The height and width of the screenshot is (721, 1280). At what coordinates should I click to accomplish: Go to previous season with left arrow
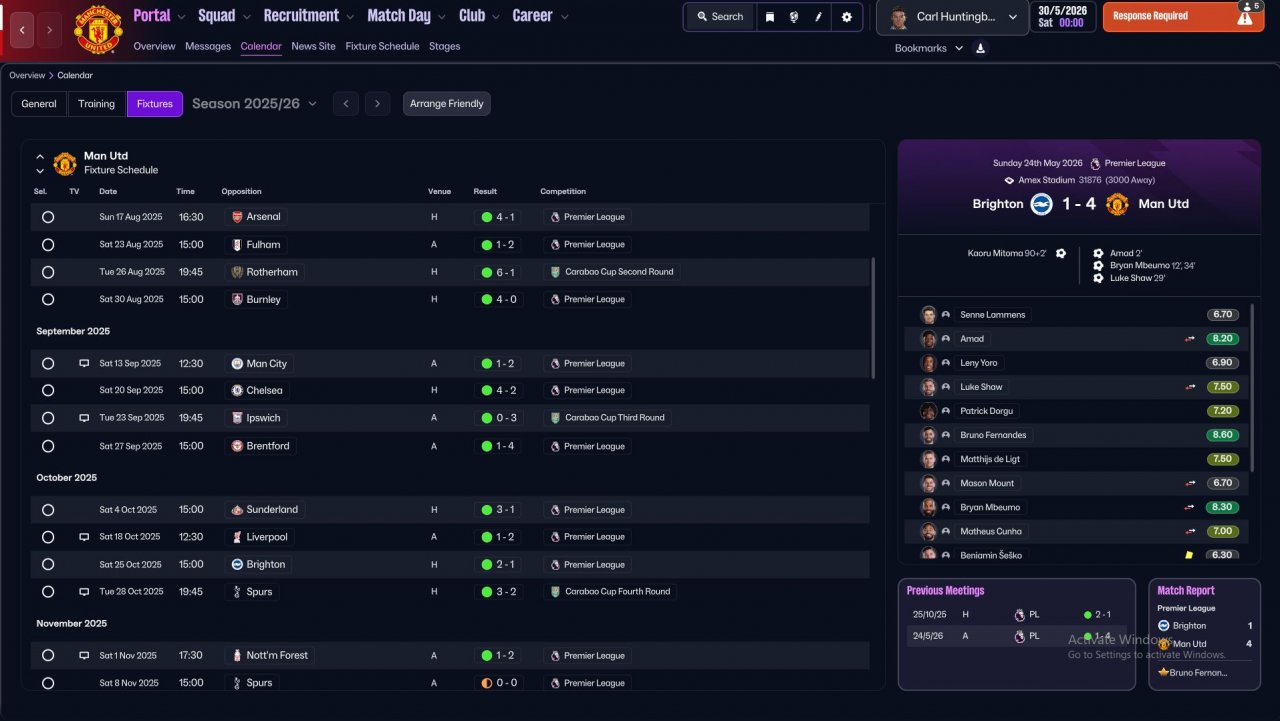(346, 104)
